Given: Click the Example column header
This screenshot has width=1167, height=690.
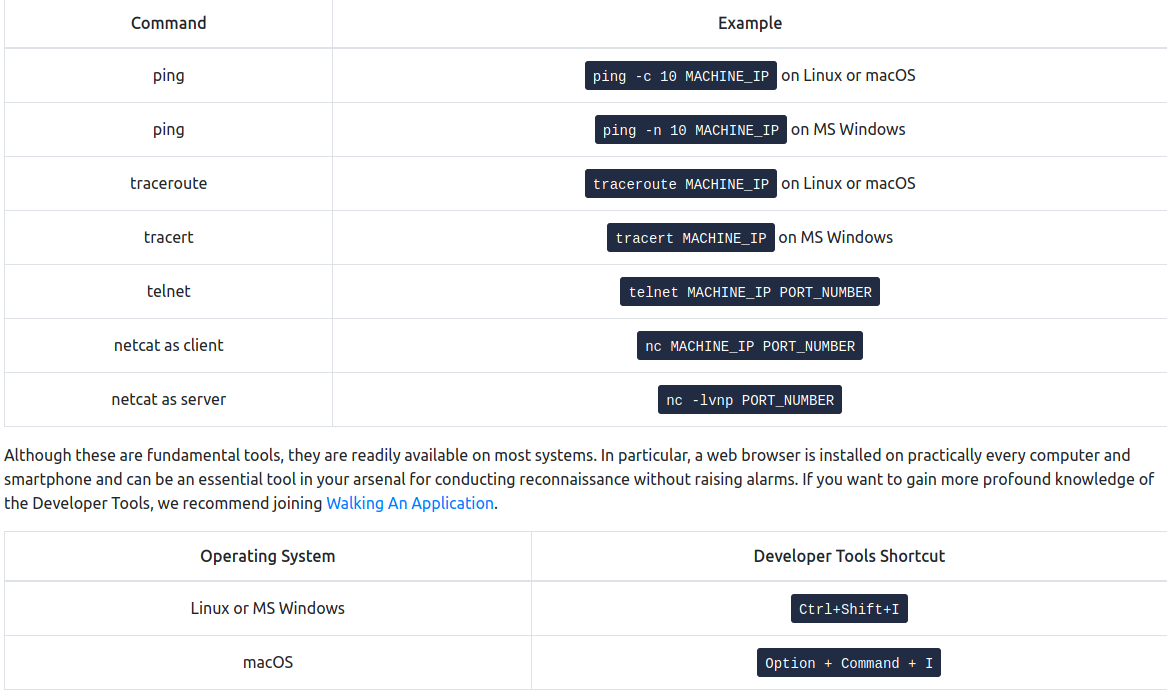Looking at the screenshot, I should 750,22.
